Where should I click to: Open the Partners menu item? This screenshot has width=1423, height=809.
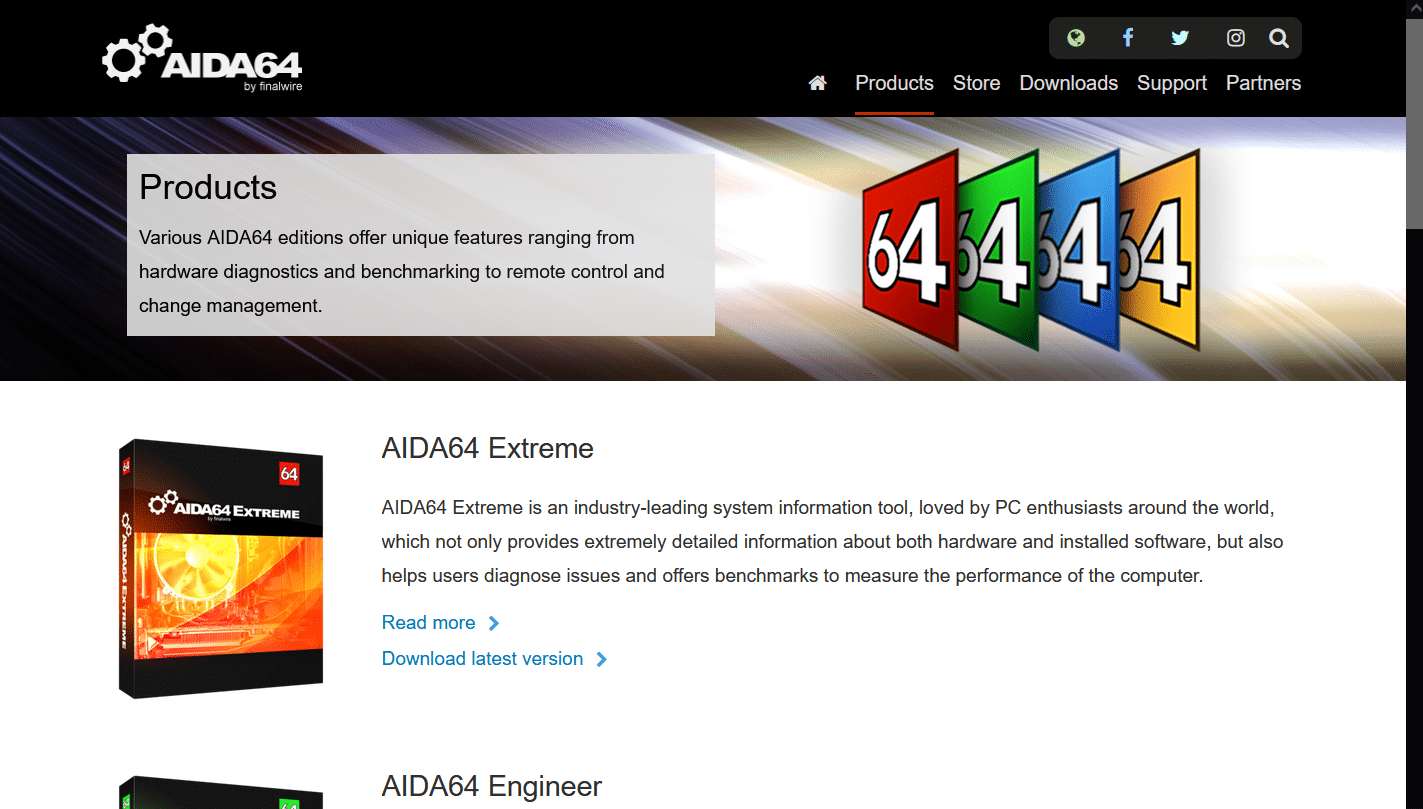tap(1264, 83)
